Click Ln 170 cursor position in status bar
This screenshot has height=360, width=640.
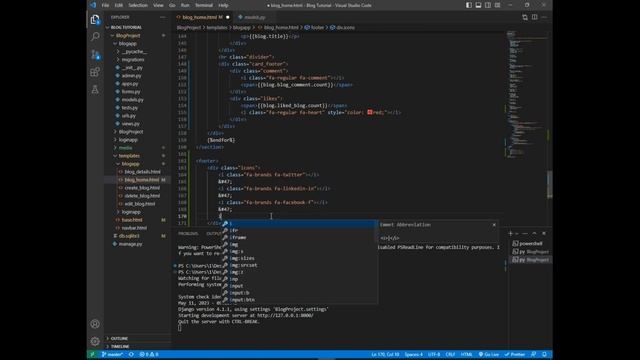tap(385, 354)
